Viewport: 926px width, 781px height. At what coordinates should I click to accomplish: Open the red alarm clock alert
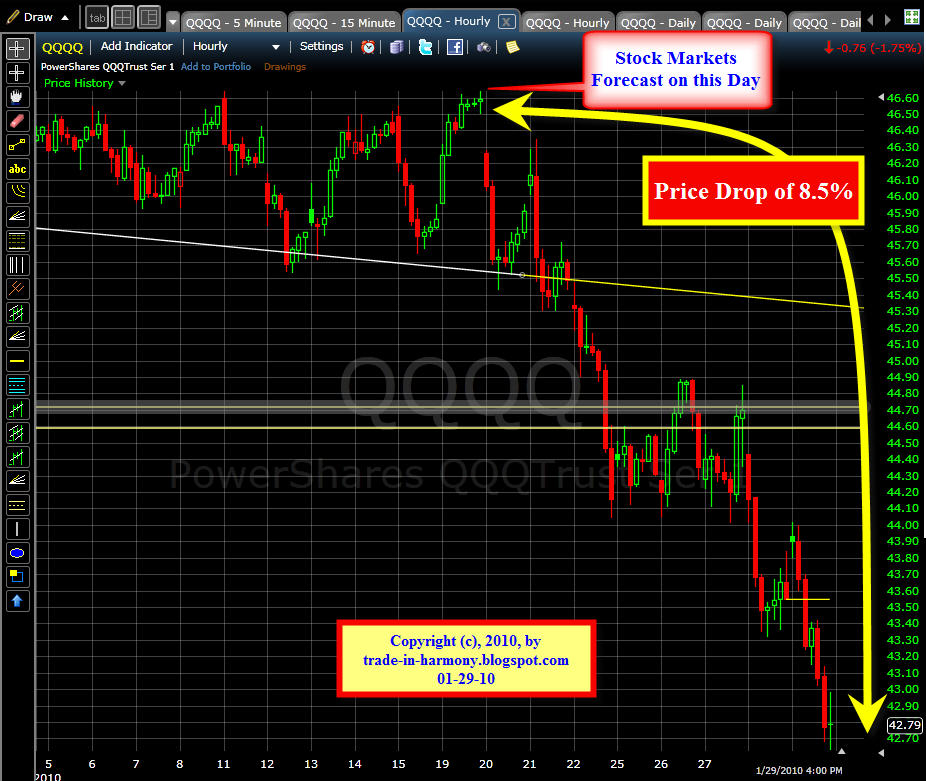pos(368,47)
